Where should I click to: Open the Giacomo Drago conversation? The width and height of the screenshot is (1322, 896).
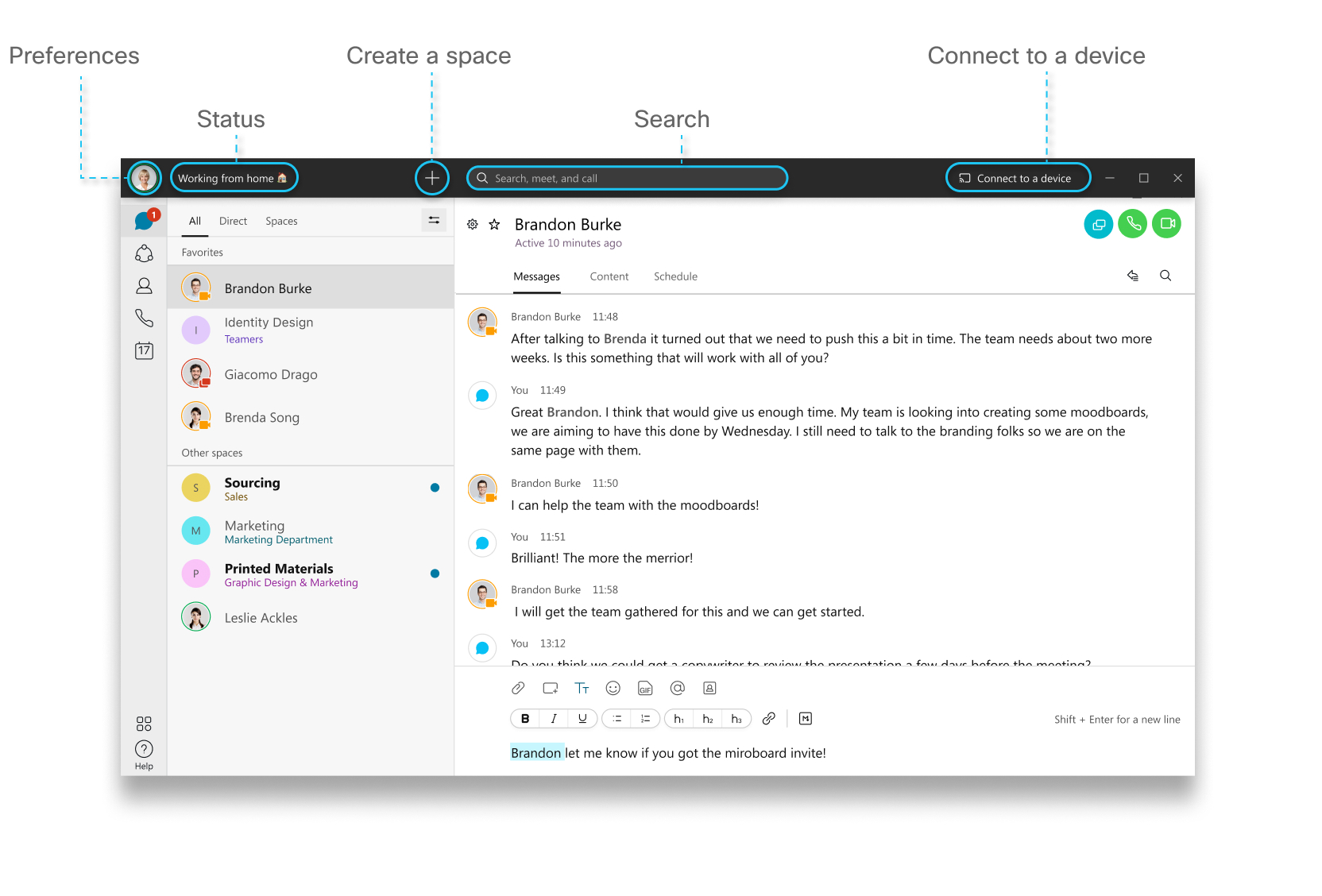click(x=311, y=373)
